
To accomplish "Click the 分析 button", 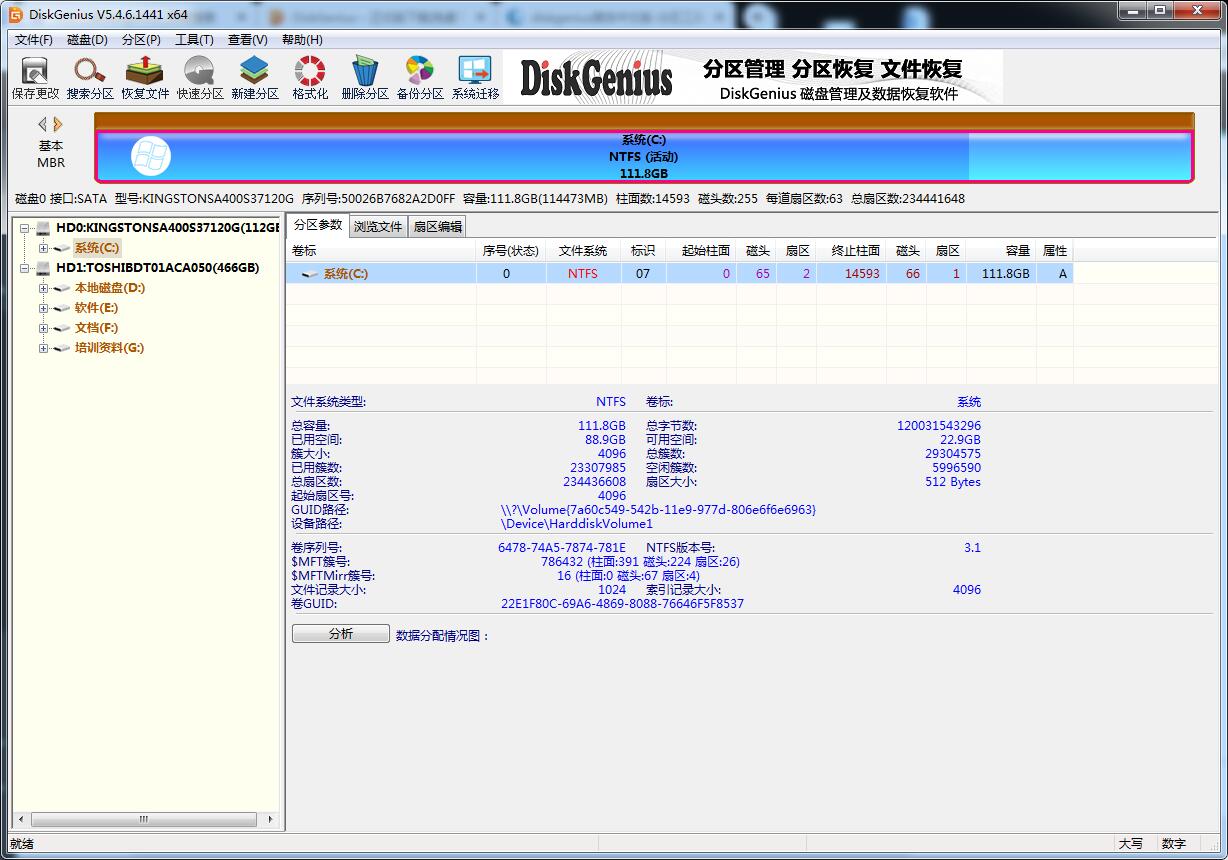I will coord(341,634).
